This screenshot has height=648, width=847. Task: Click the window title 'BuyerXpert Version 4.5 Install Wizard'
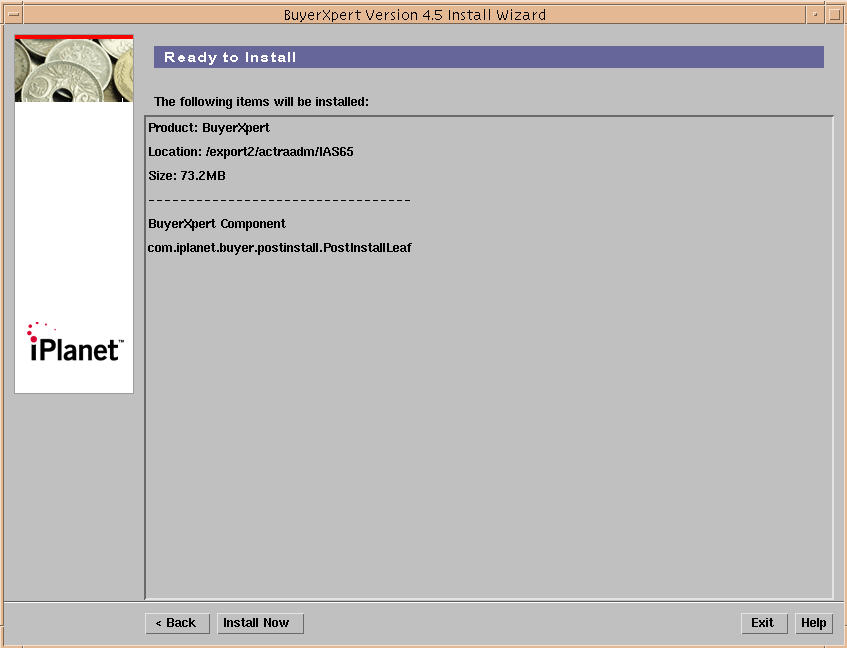pyautogui.click(x=415, y=15)
